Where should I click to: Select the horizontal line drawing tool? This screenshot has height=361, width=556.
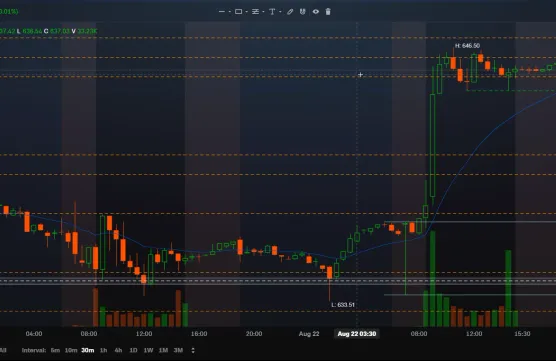tap(222, 12)
